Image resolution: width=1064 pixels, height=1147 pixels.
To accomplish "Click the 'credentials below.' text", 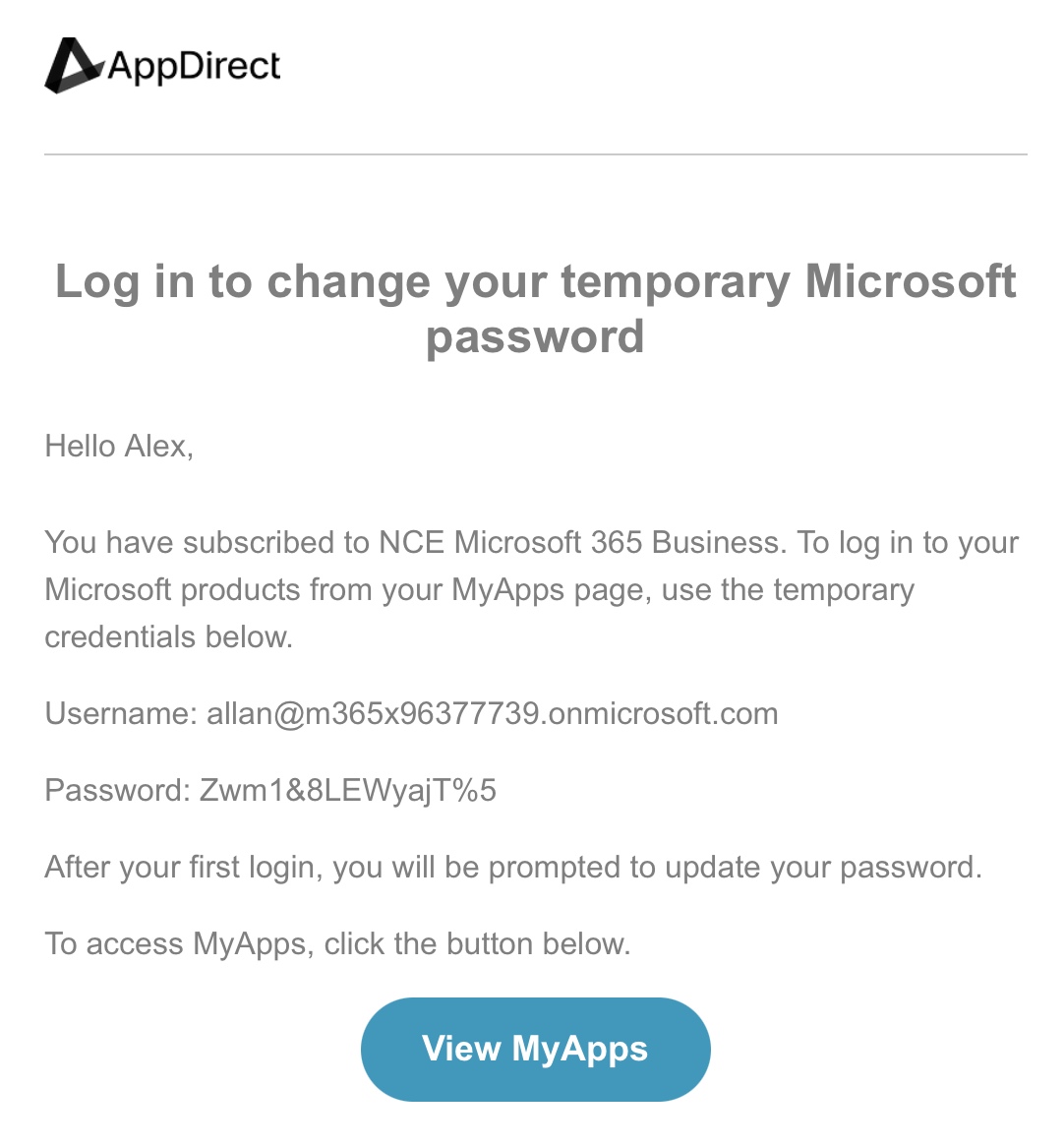I will click(169, 637).
